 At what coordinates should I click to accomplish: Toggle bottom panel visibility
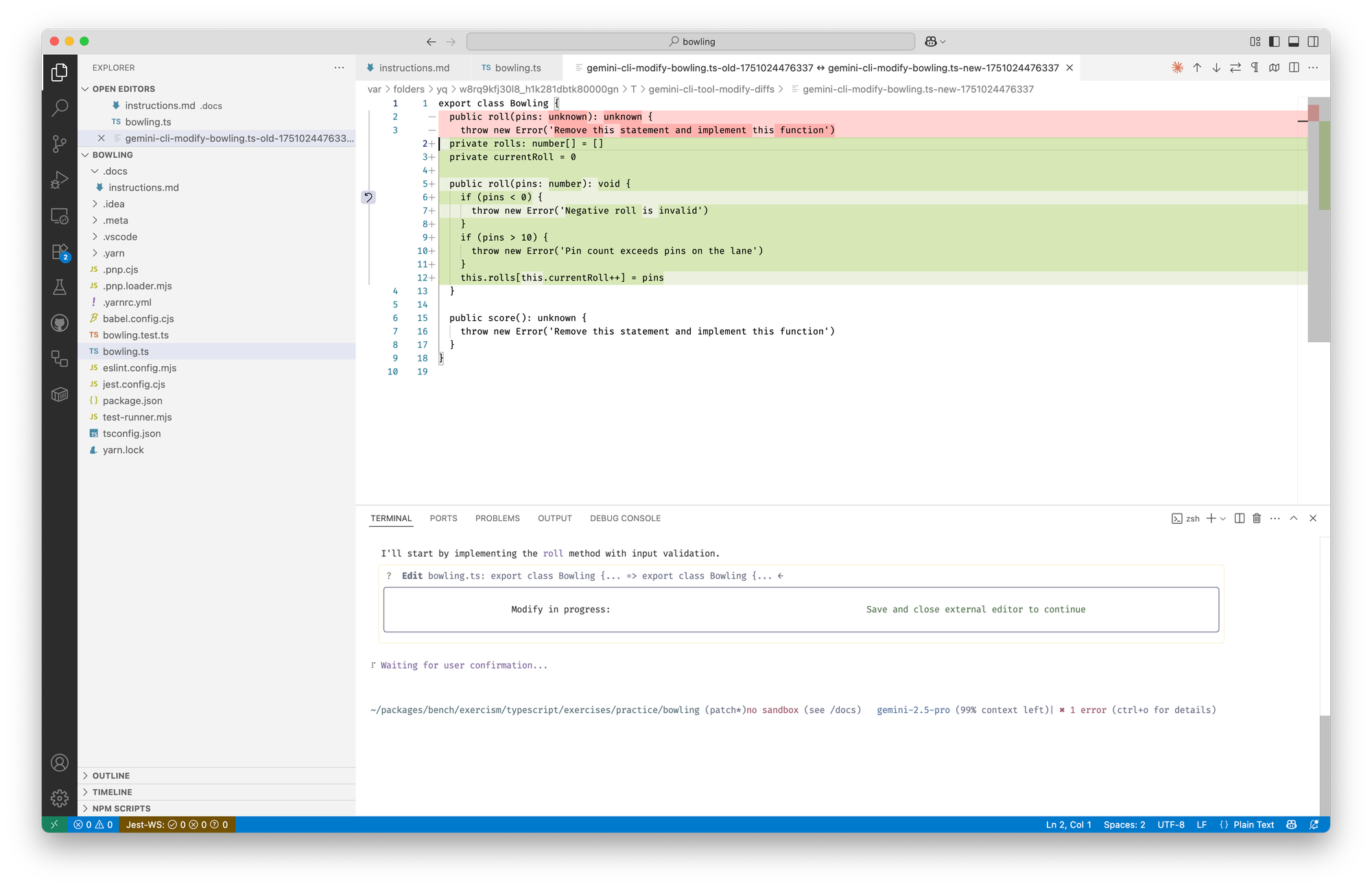1294,42
